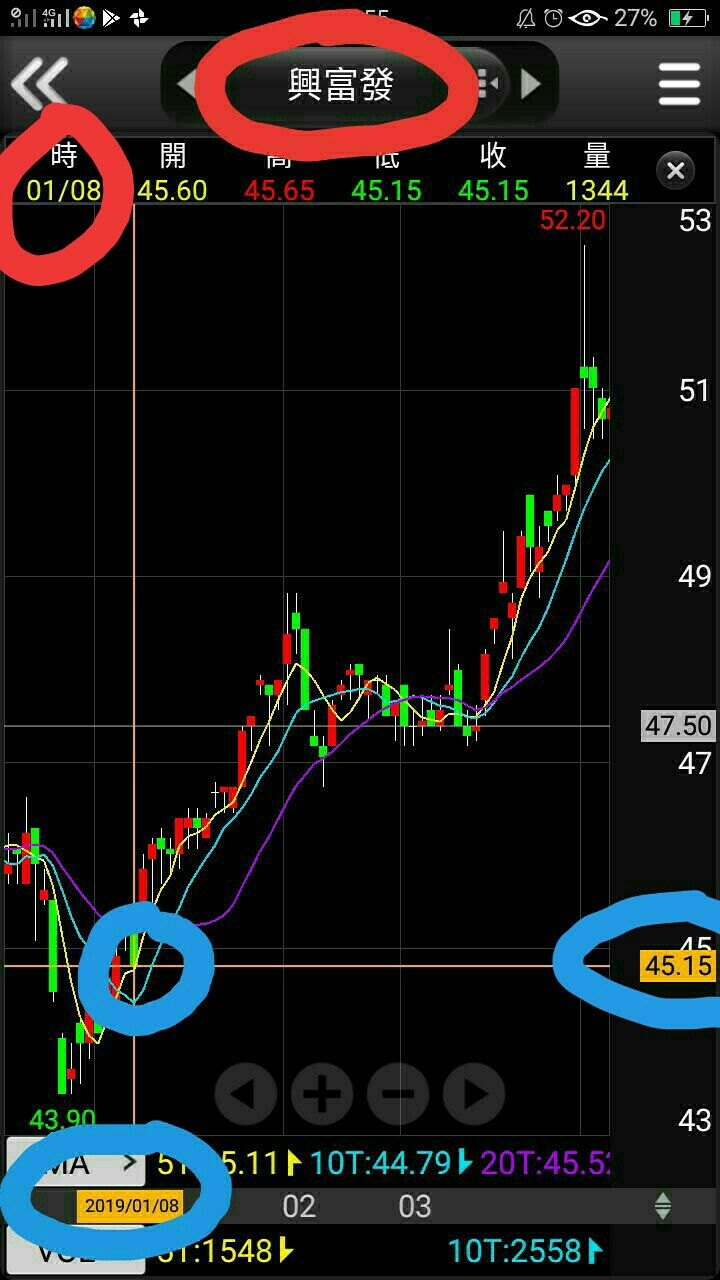Open the VOL indicator selector
The height and width of the screenshot is (1280, 720).
(x=76, y=1250)
